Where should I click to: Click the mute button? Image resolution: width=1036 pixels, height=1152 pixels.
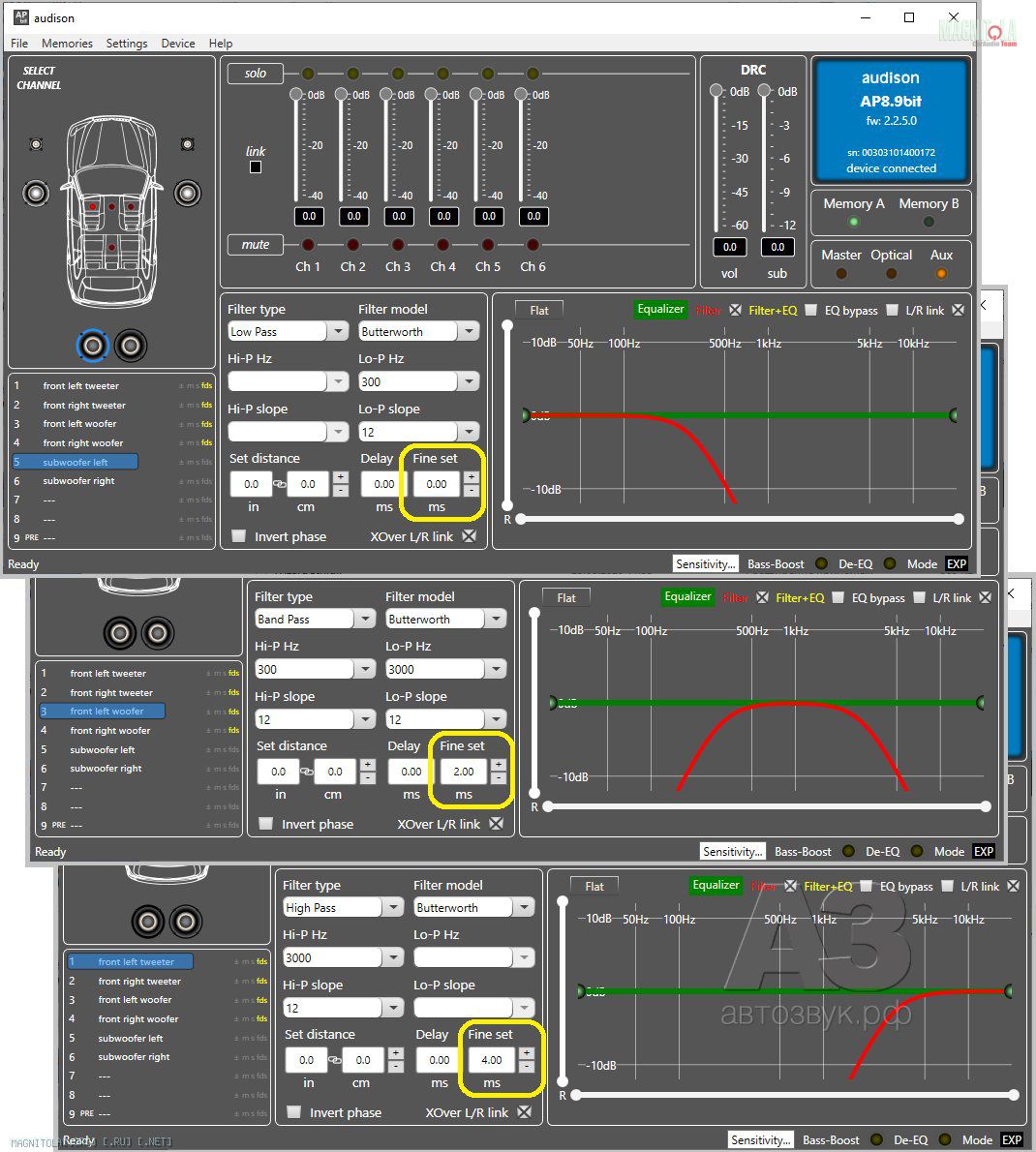[x=255, y=245]
